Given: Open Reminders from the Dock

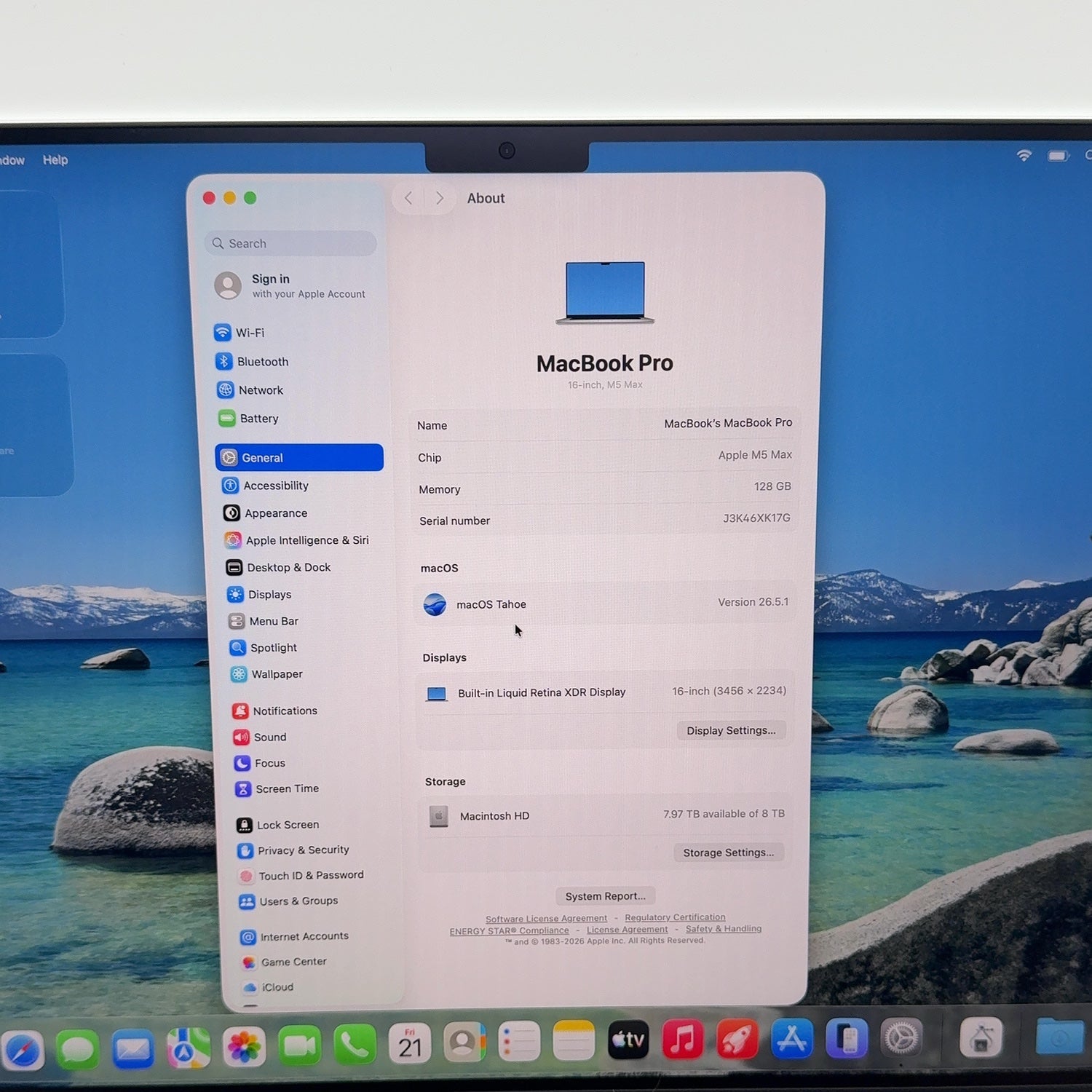Looking at the screenshot, I should pos(519,1042).
